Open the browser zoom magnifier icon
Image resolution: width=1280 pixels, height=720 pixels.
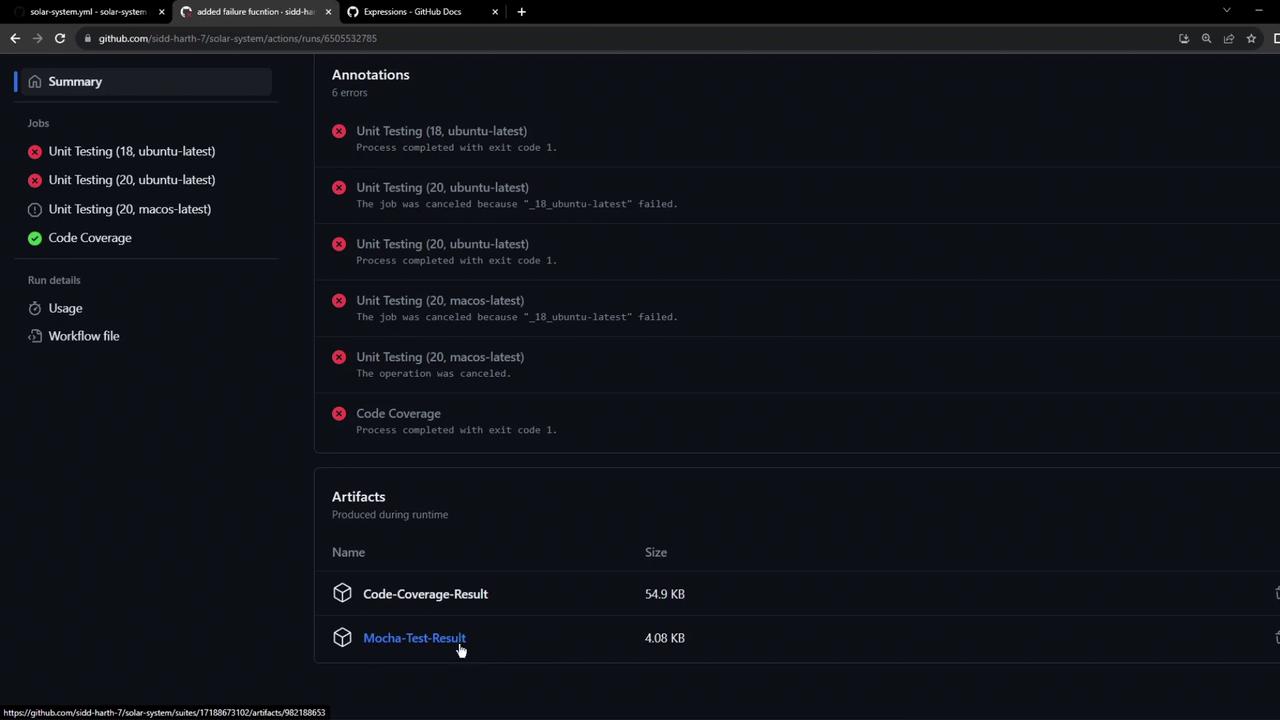click(x=1206, y=38)
